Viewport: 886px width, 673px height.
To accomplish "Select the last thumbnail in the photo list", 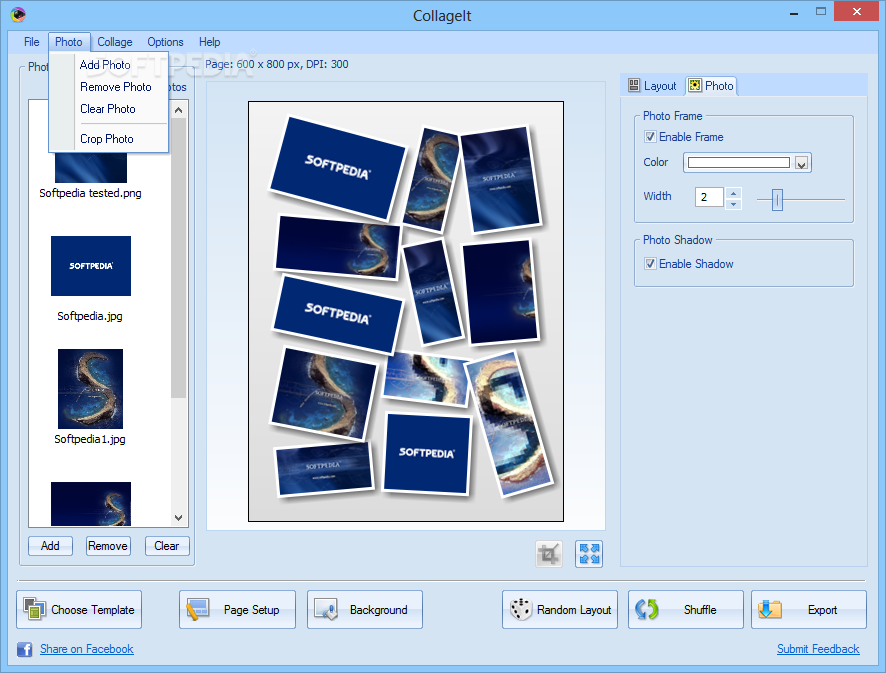I will coord(91,504).
